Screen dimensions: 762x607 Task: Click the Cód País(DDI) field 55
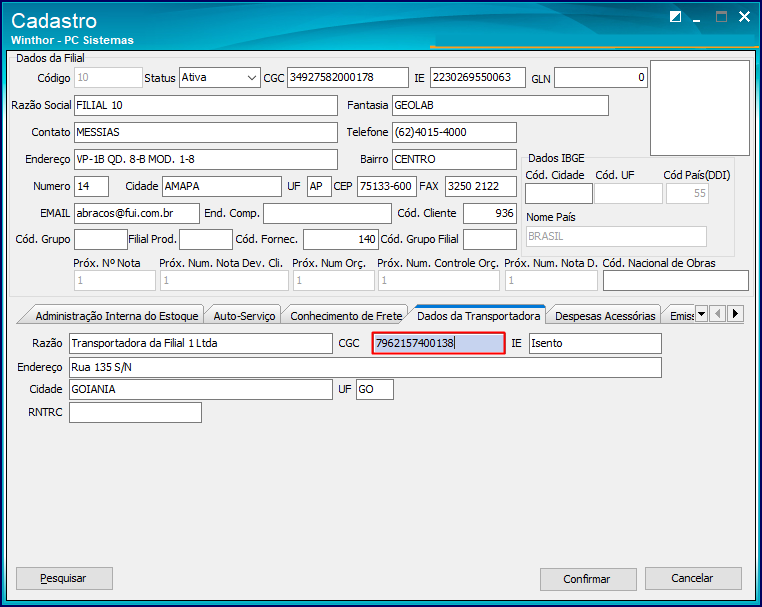tap(687, 193)
